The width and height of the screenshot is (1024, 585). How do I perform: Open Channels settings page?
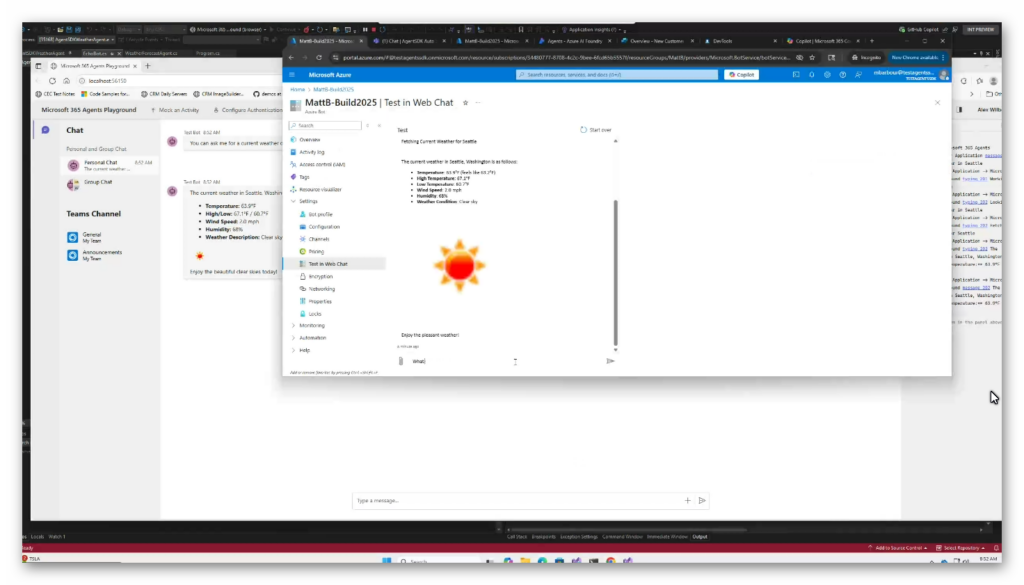click(x=319, y=239)
